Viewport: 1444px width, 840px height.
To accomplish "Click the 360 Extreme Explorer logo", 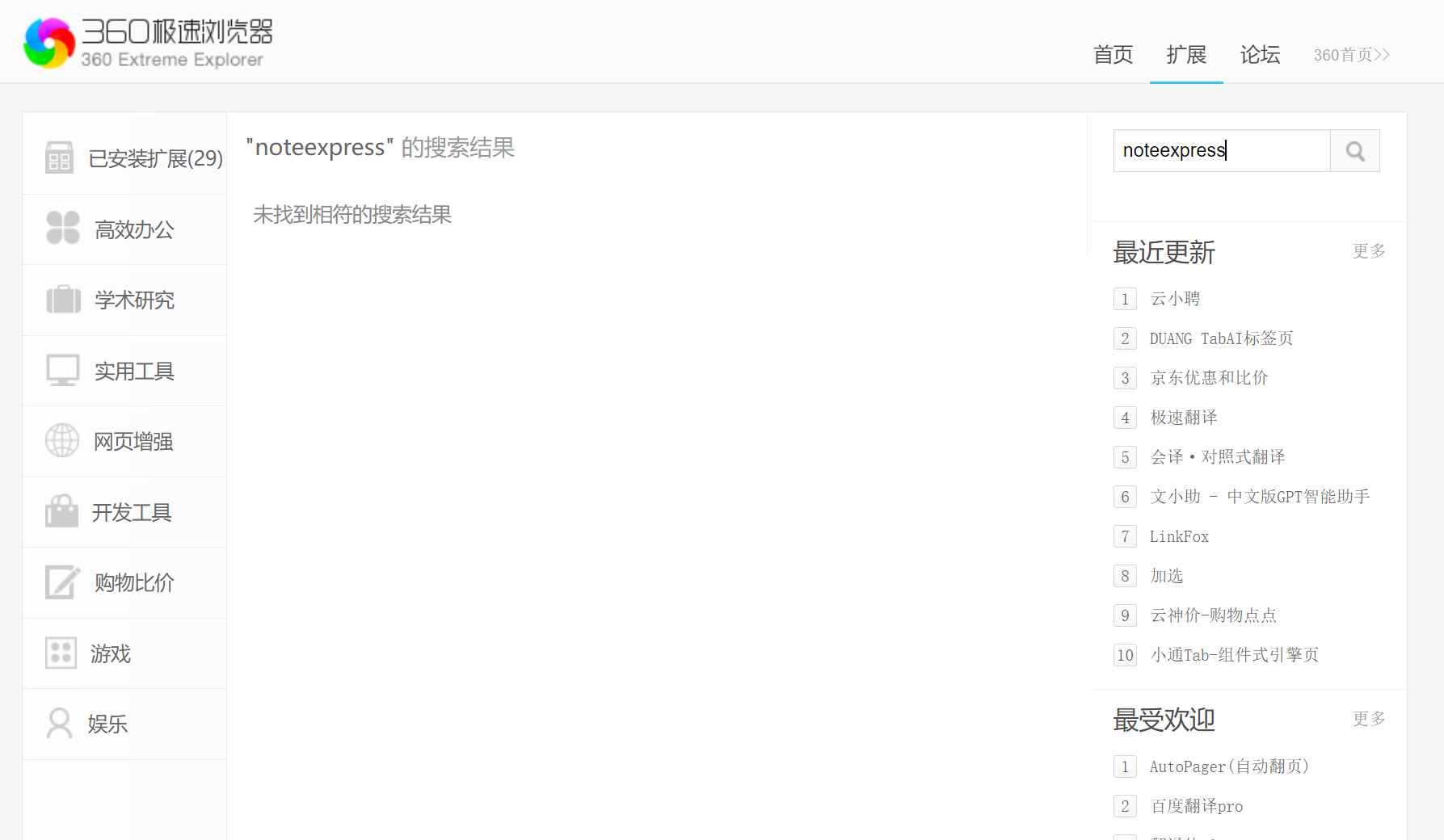I will (149, 43).
